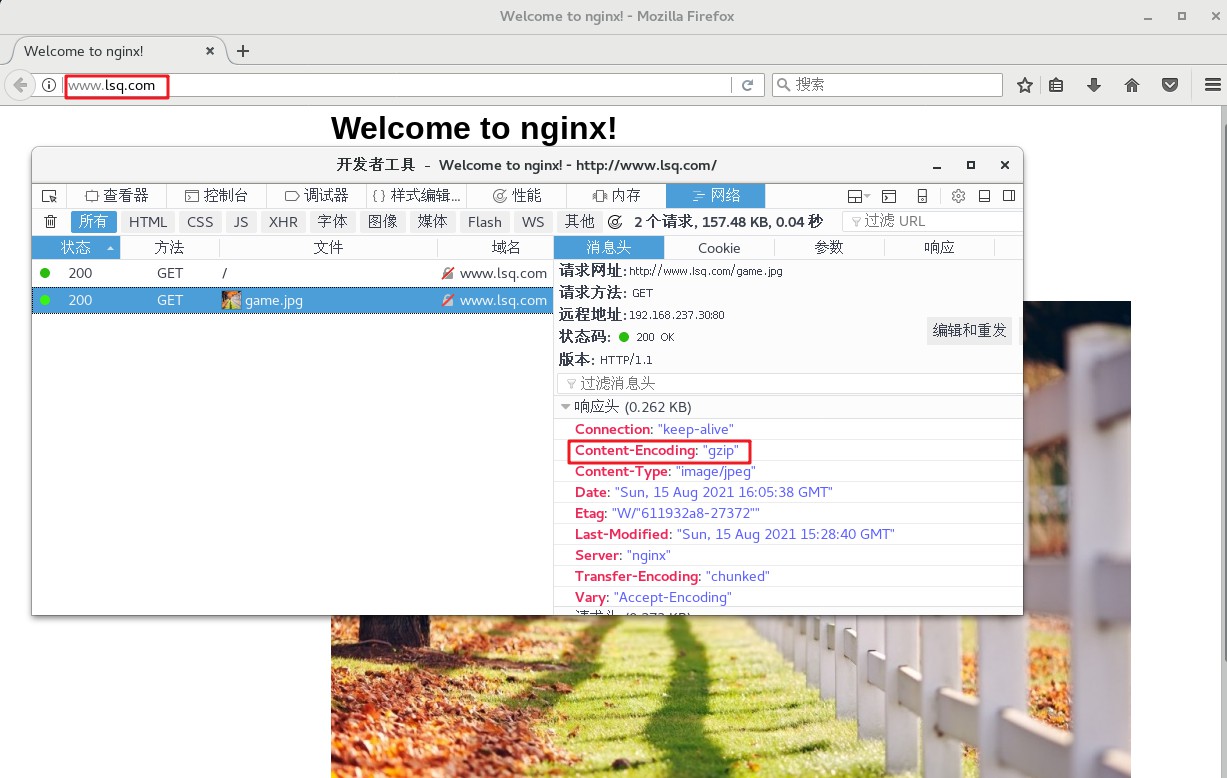Toggle the CSS request filter
This screenshot has width=1227, height=778.
coord(200,222)
